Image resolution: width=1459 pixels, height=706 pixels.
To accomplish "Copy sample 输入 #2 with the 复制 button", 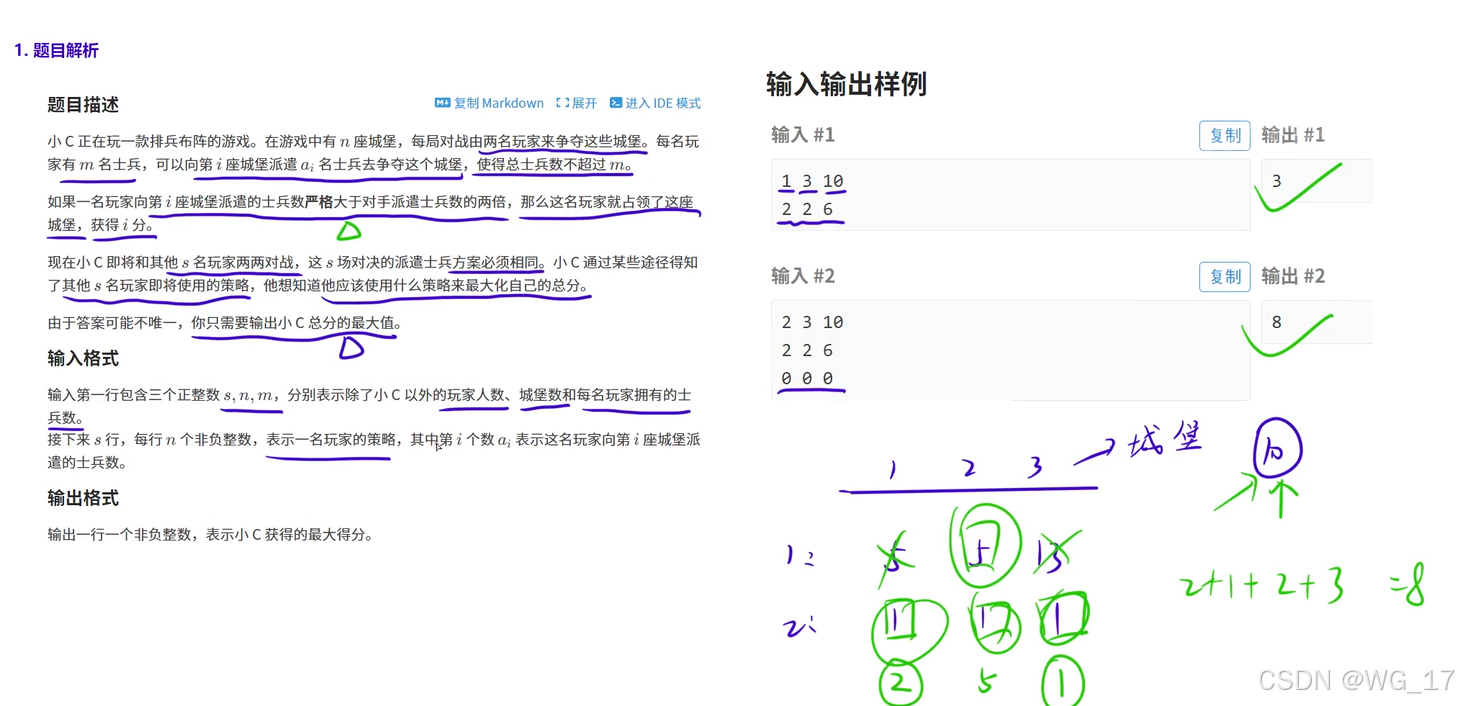I will [1224, 276].
